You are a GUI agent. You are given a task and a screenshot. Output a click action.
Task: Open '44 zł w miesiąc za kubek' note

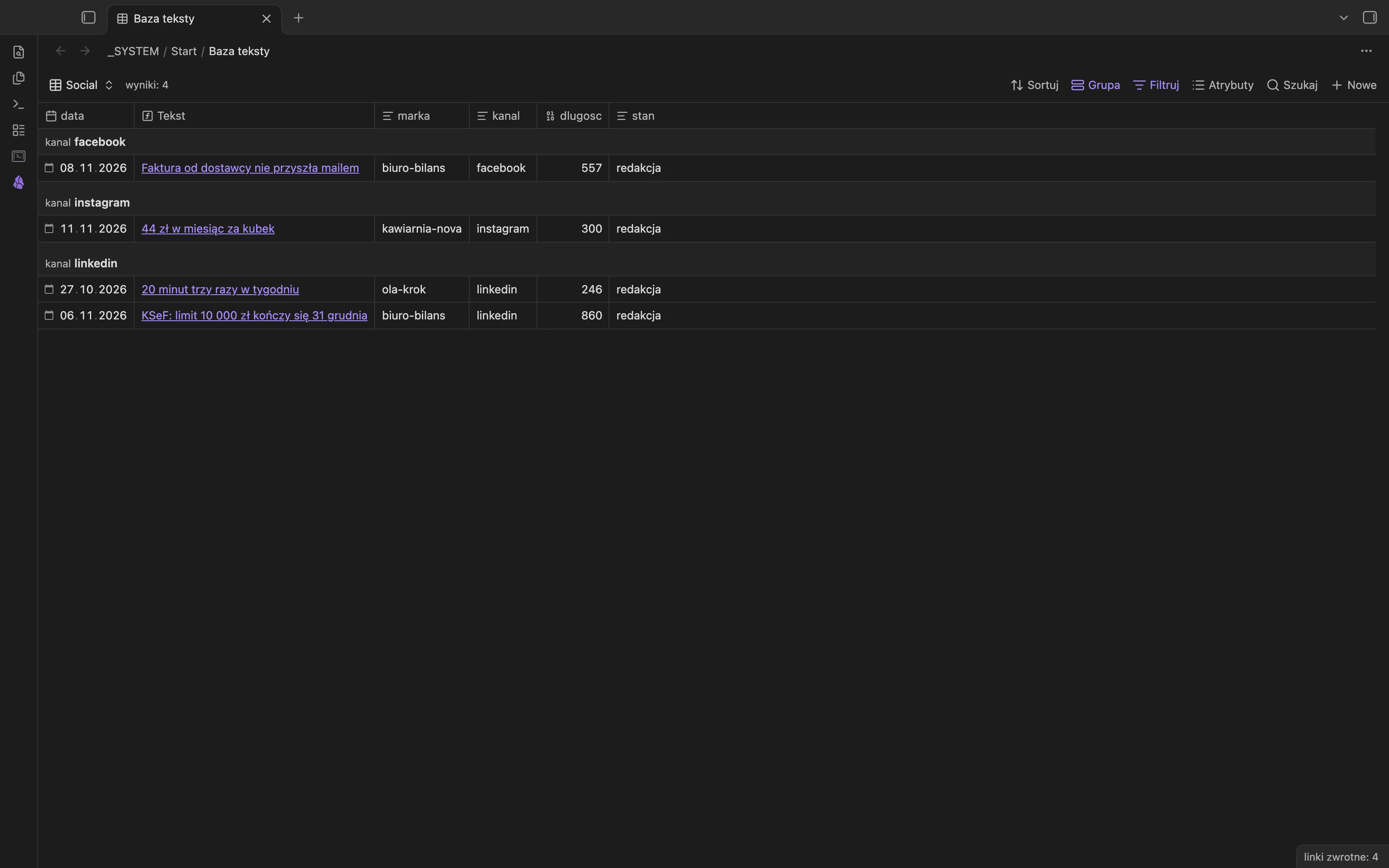click(208, 228)
